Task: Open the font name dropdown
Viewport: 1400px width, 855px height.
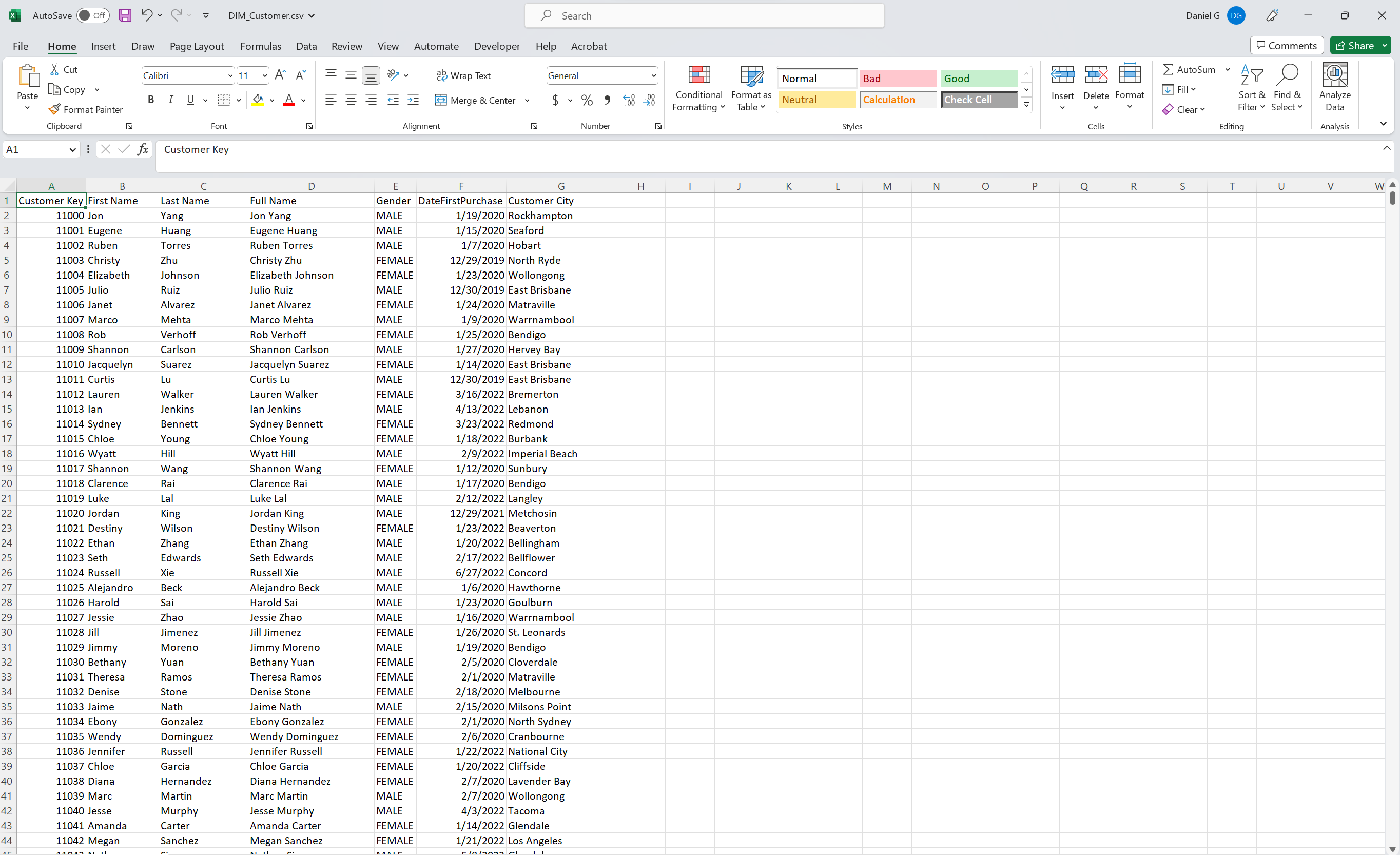Action: tap(230, 75)
